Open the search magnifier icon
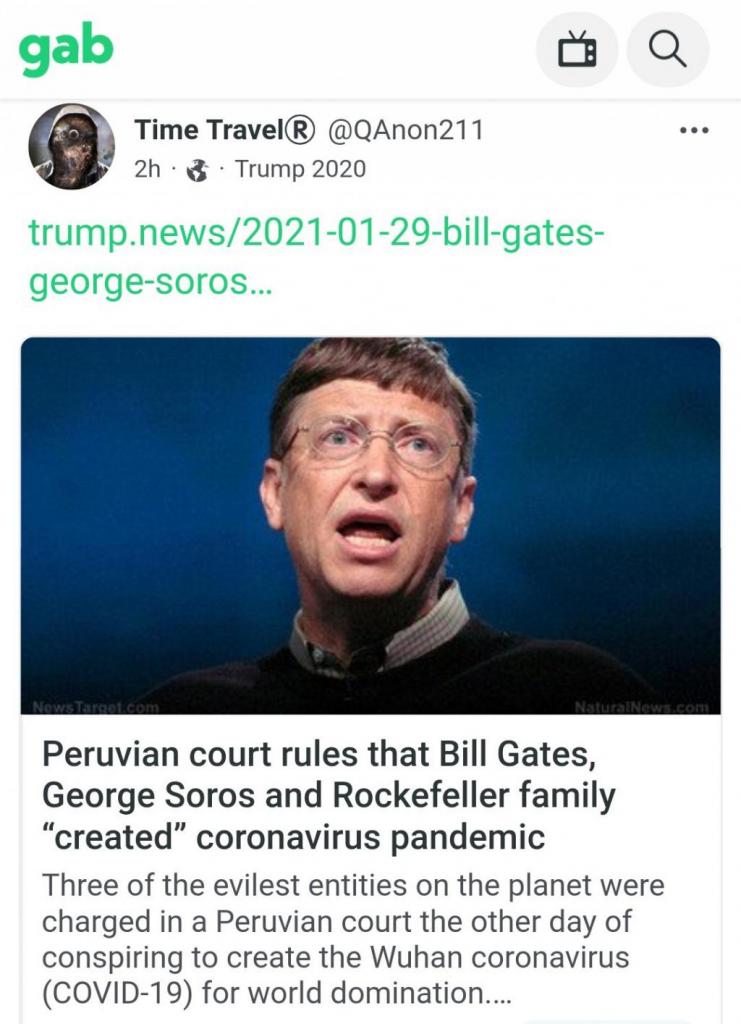Image resolution: width=741 pixels, height=1024 pixels. click(x=667, y=49)
